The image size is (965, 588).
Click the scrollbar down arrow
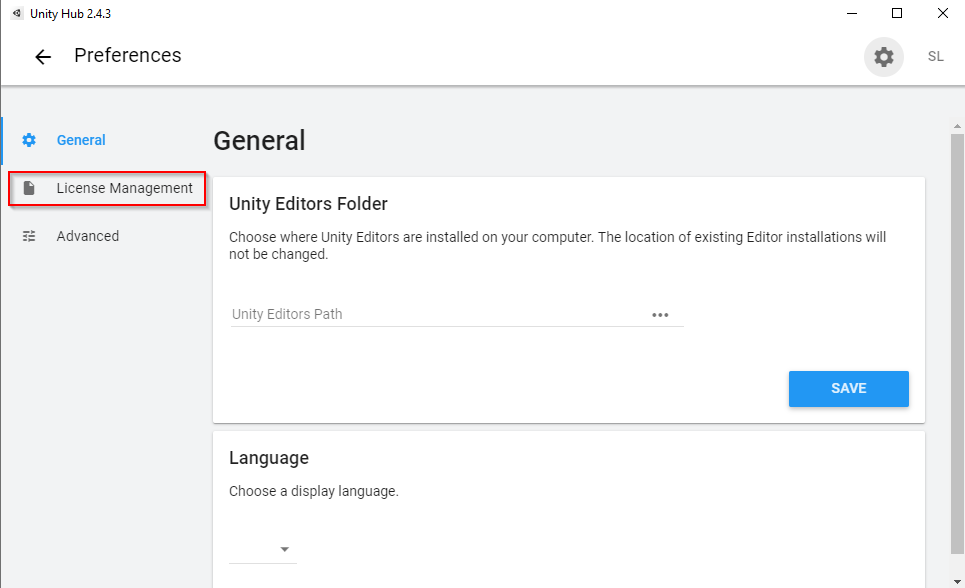tap(957, 581)
